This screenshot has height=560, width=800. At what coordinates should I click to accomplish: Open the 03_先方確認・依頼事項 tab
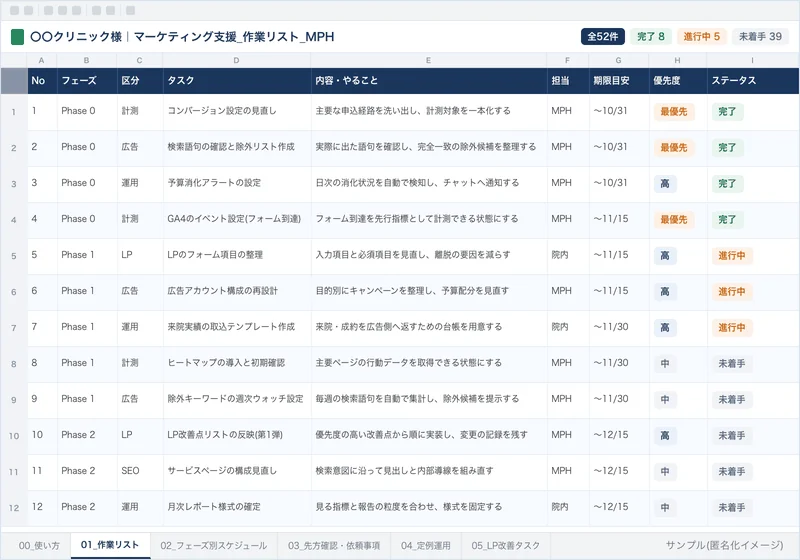click(334, 545)
